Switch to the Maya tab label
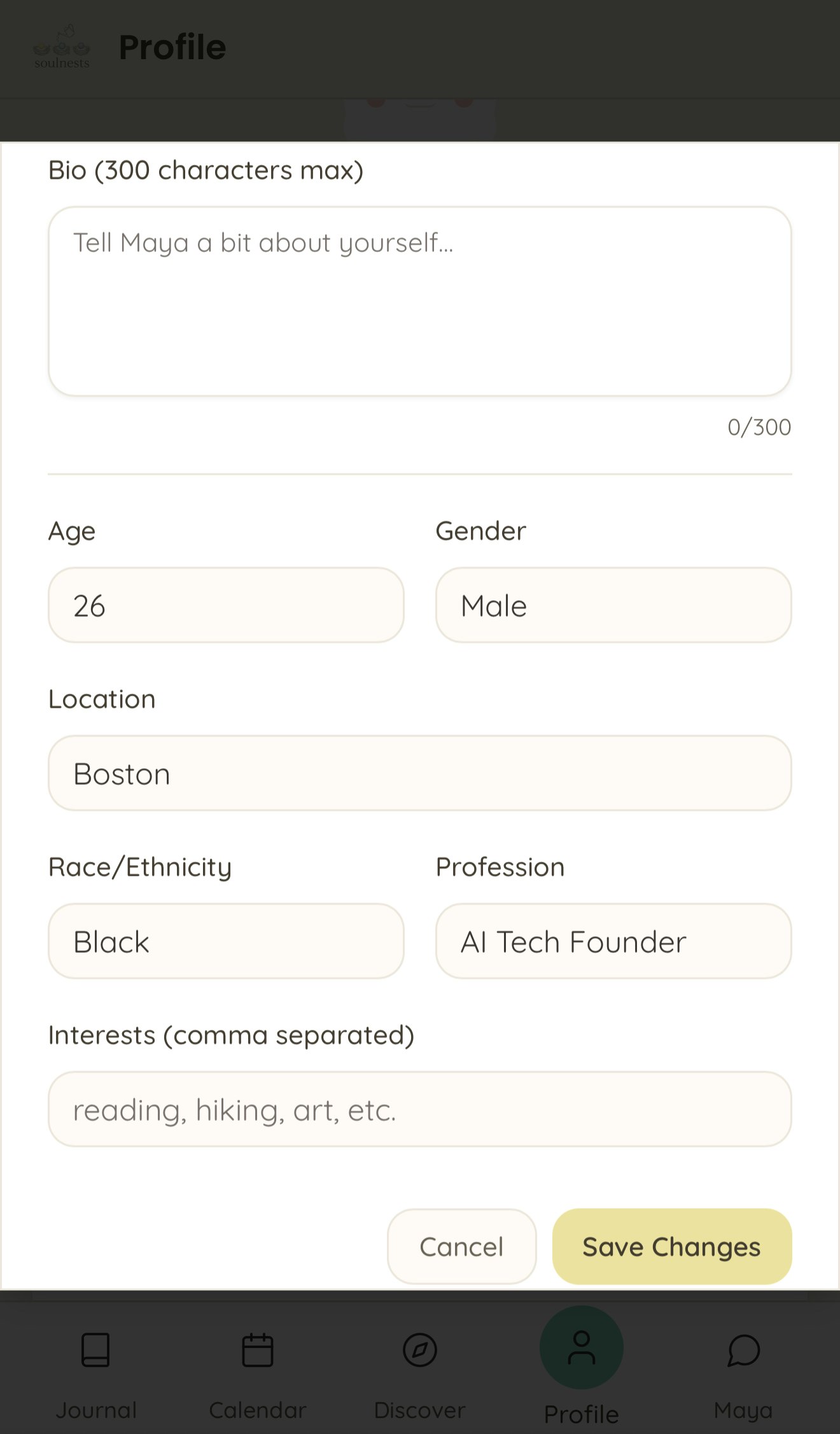This screenshot has height=1434, width=840. click(743, 1410)
